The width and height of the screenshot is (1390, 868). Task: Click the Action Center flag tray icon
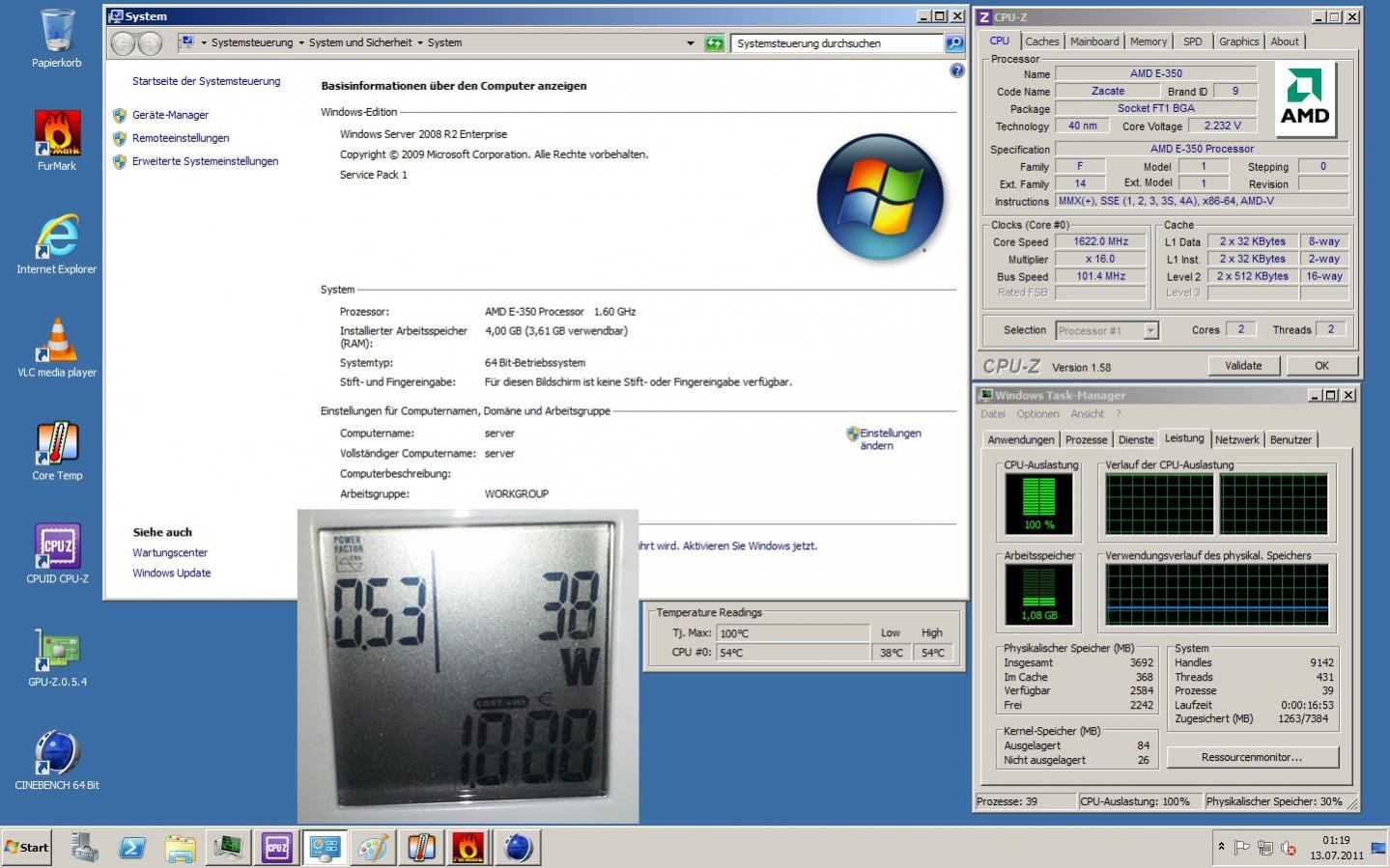pos(1242,848)
